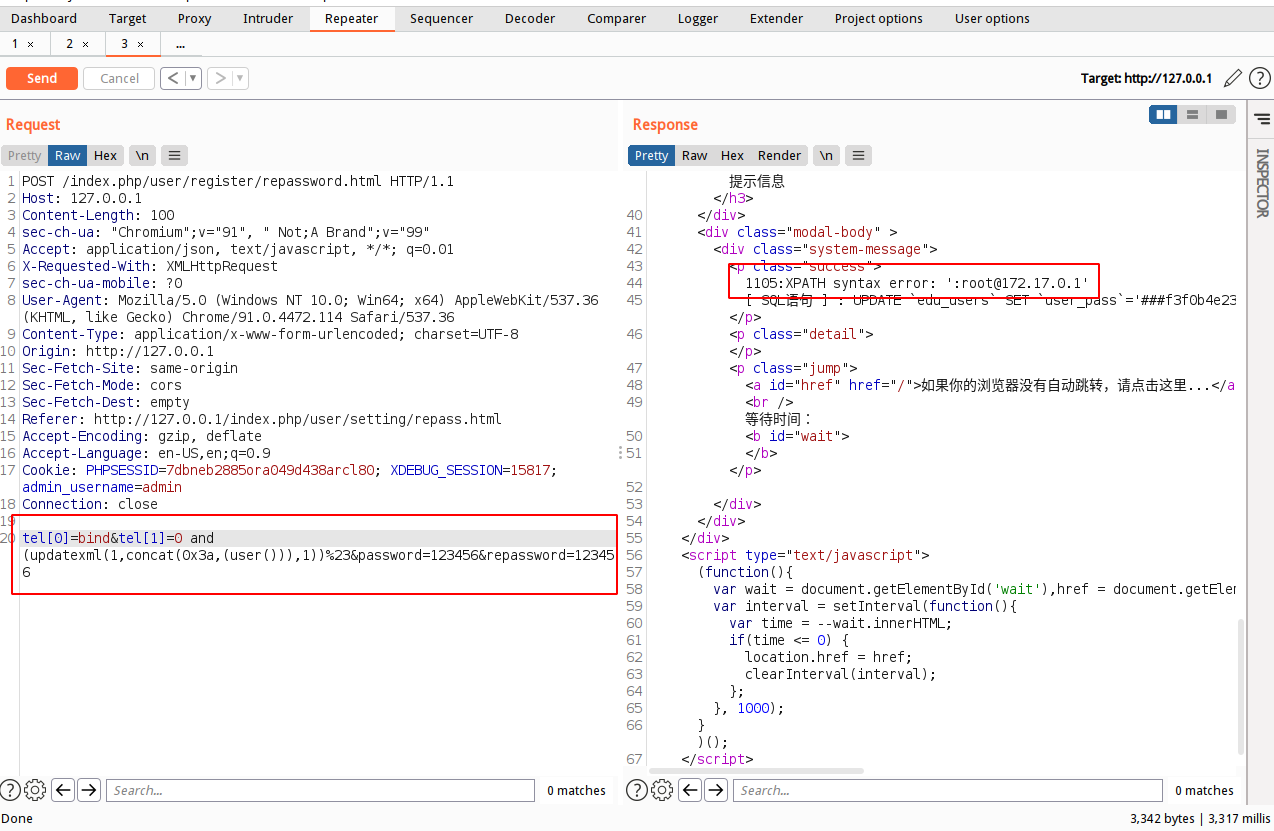This screenshot has width=1274, height=831.
Task: Go back in request history
Action: (x=173, y=78)
